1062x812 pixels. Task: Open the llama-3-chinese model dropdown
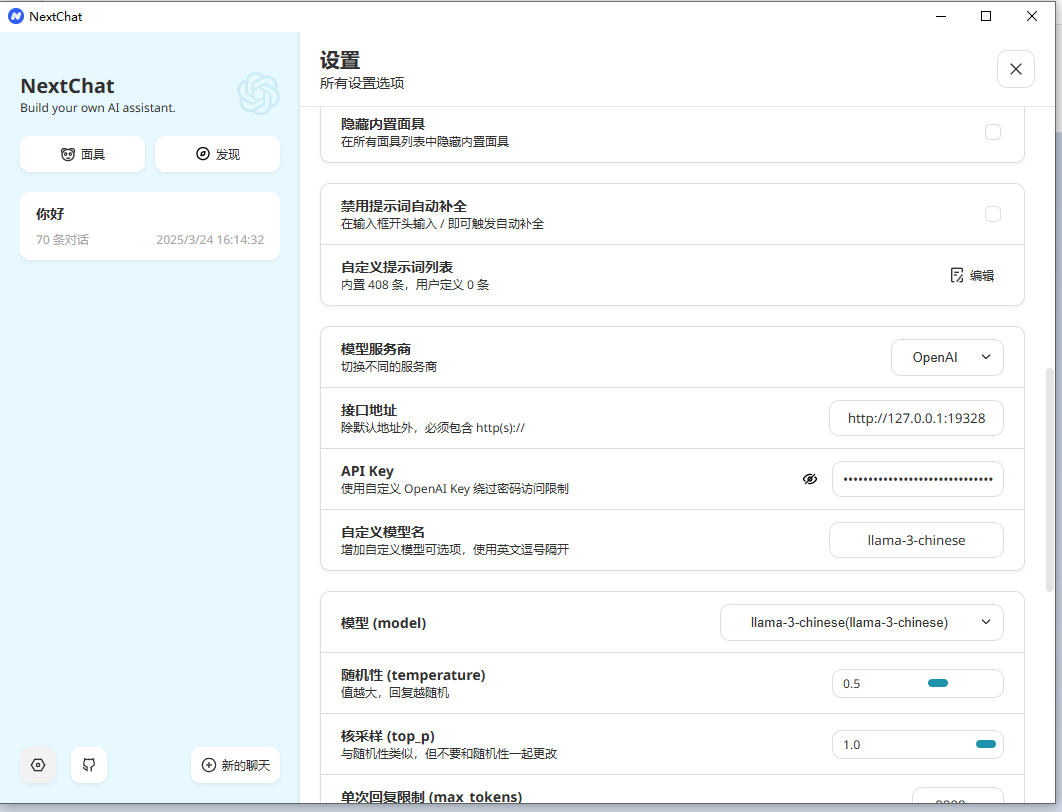[861, 622]
